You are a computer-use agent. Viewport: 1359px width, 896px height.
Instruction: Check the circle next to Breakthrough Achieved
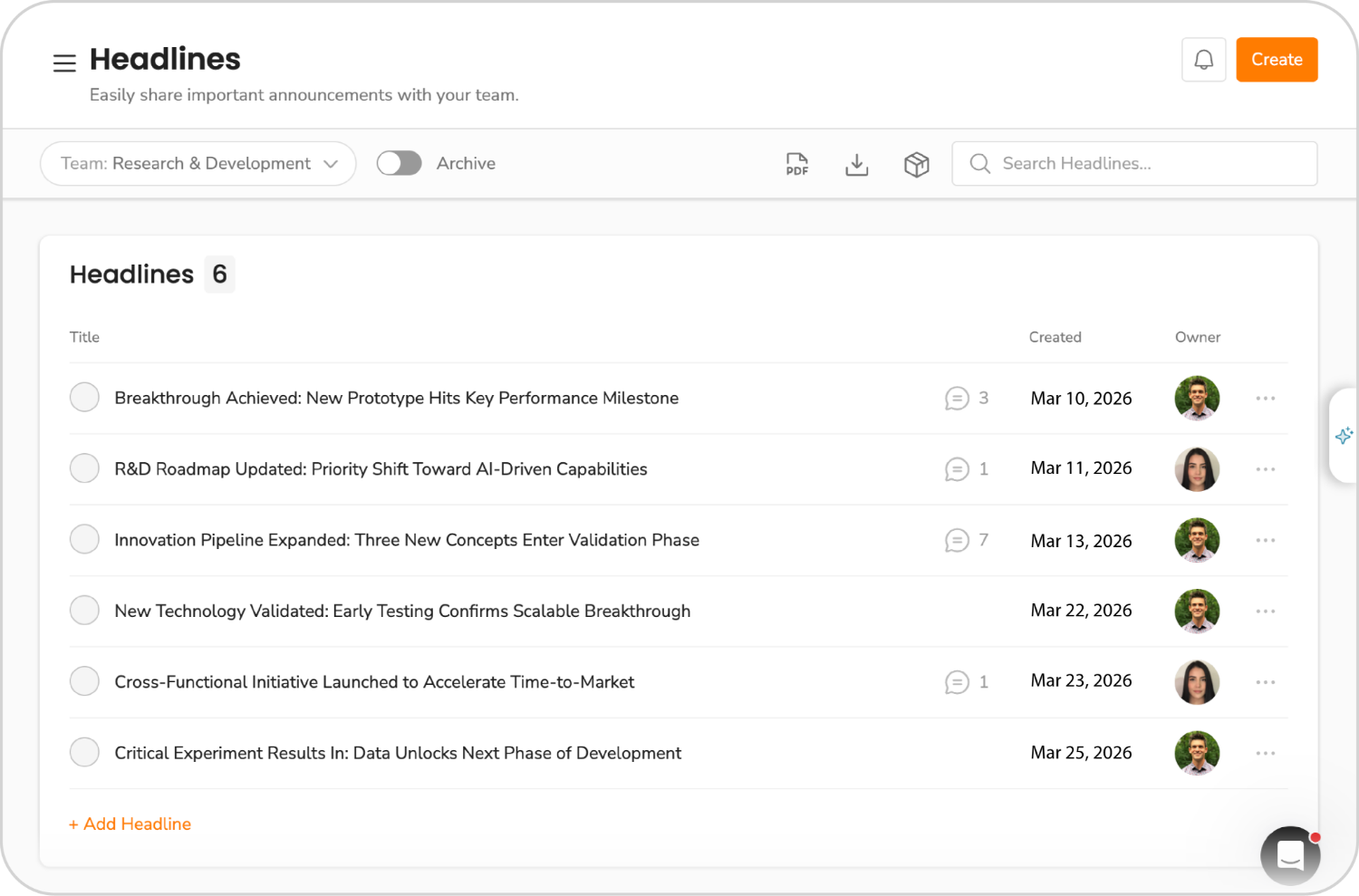[84, 397]
